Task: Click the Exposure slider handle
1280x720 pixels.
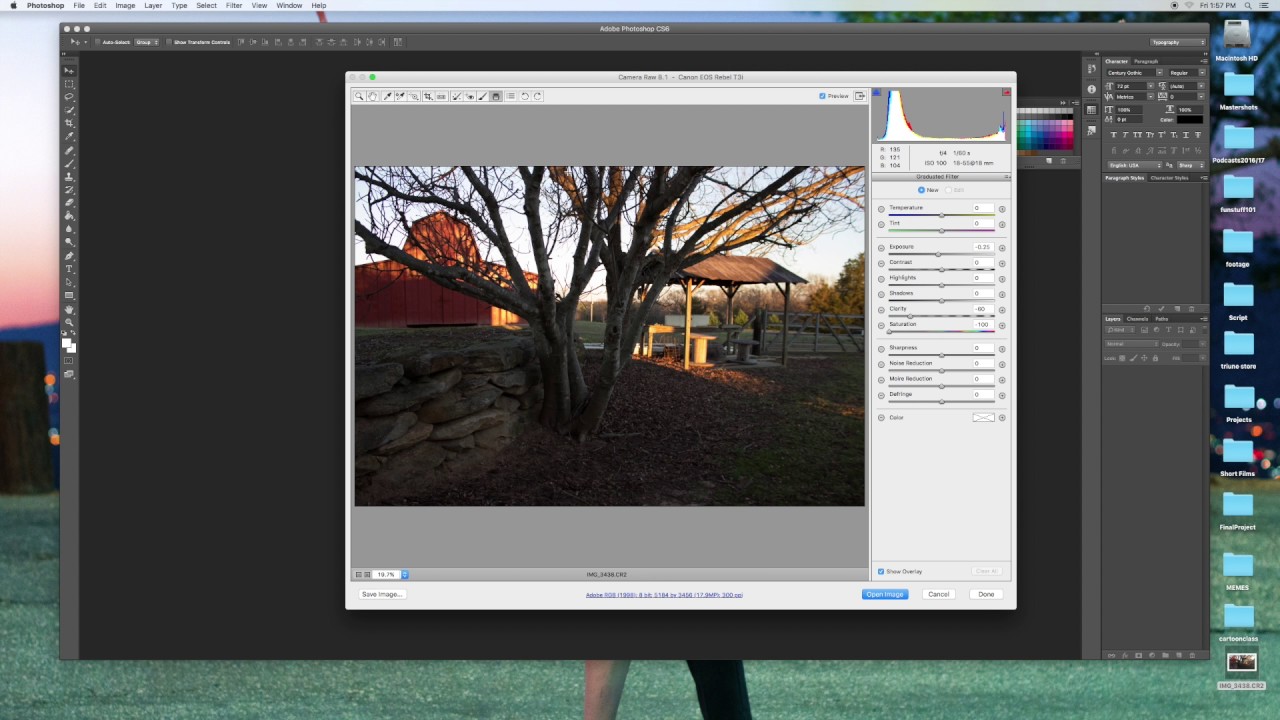Action: coord(938,254)
